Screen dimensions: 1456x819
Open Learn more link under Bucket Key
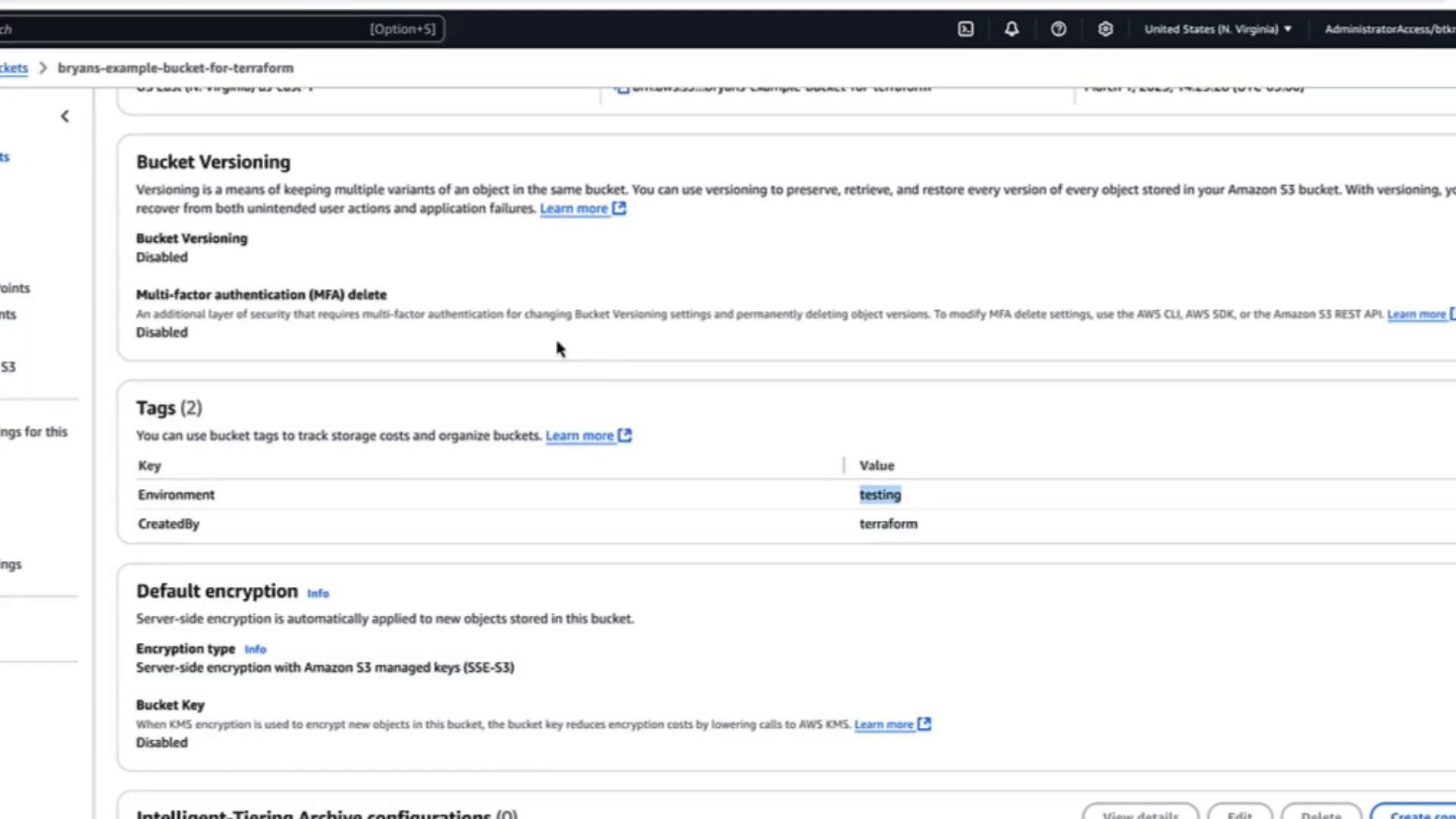point(883,724)
